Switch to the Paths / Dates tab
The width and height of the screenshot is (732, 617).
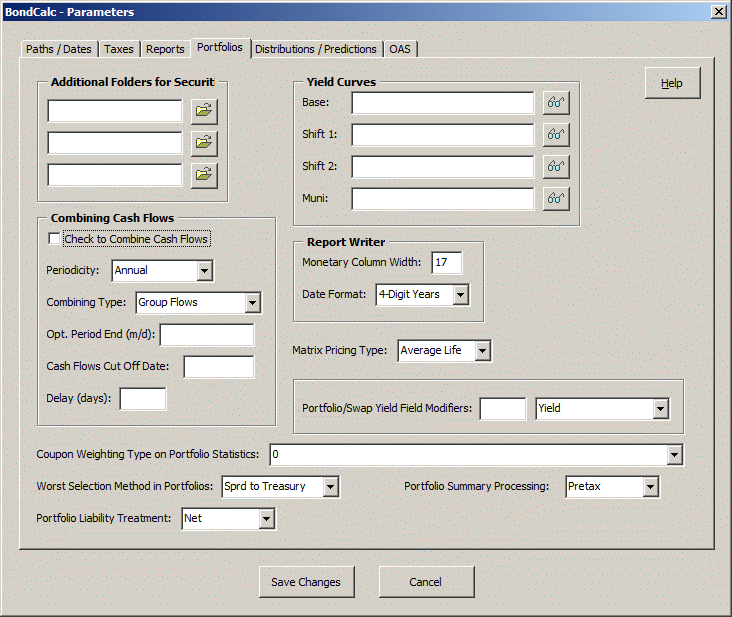coord(59,49)
